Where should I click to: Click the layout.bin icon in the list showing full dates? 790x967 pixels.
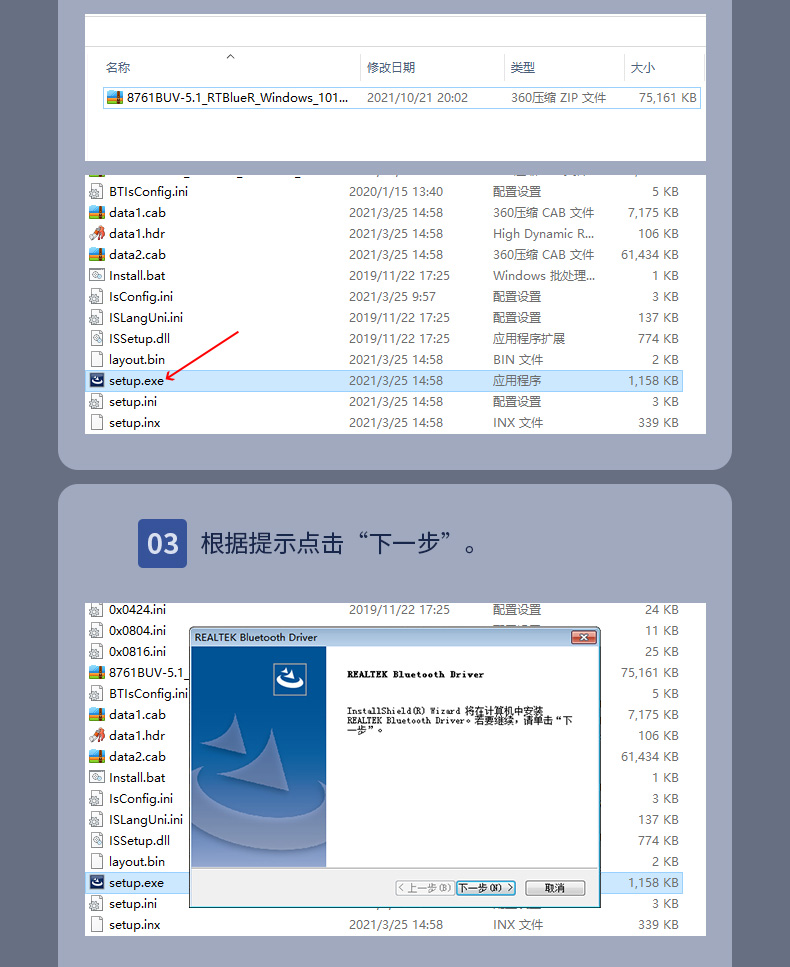tap(97, 360)
